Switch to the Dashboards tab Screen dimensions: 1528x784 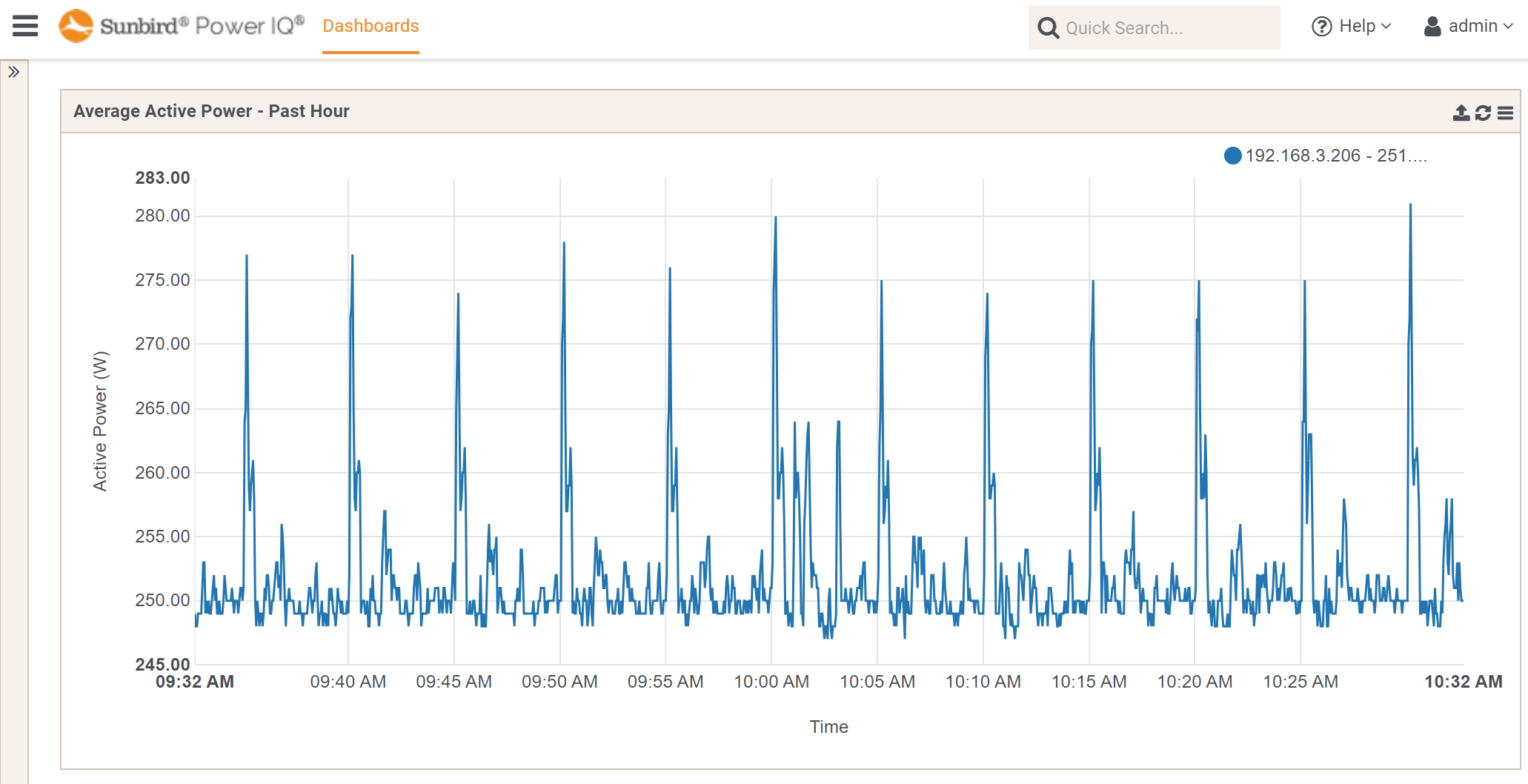point(371,27)
